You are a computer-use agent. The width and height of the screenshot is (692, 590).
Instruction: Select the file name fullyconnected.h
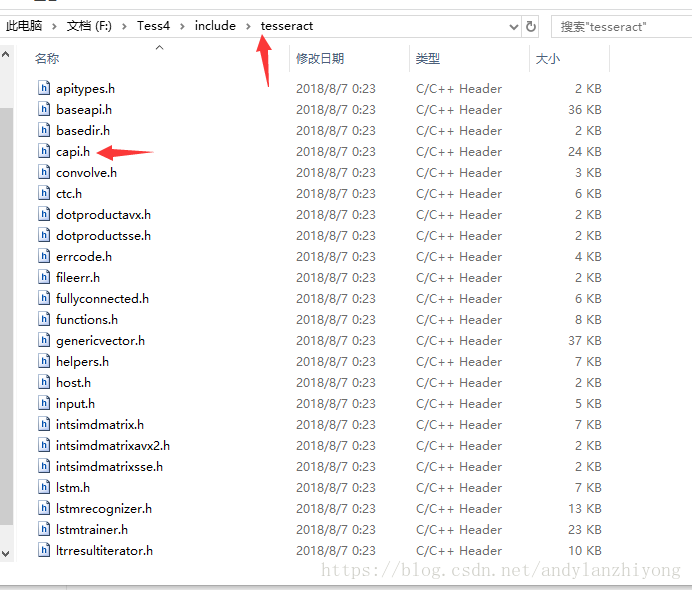click(102, 299)
